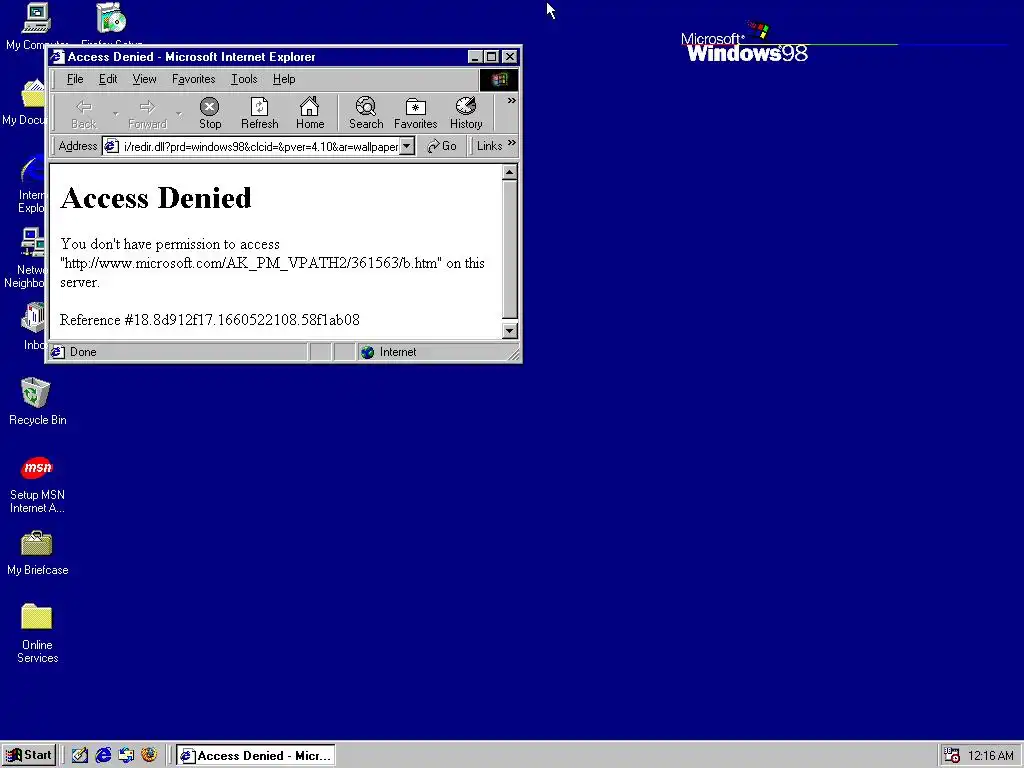Show more toolbar buttons chevron

511,101
